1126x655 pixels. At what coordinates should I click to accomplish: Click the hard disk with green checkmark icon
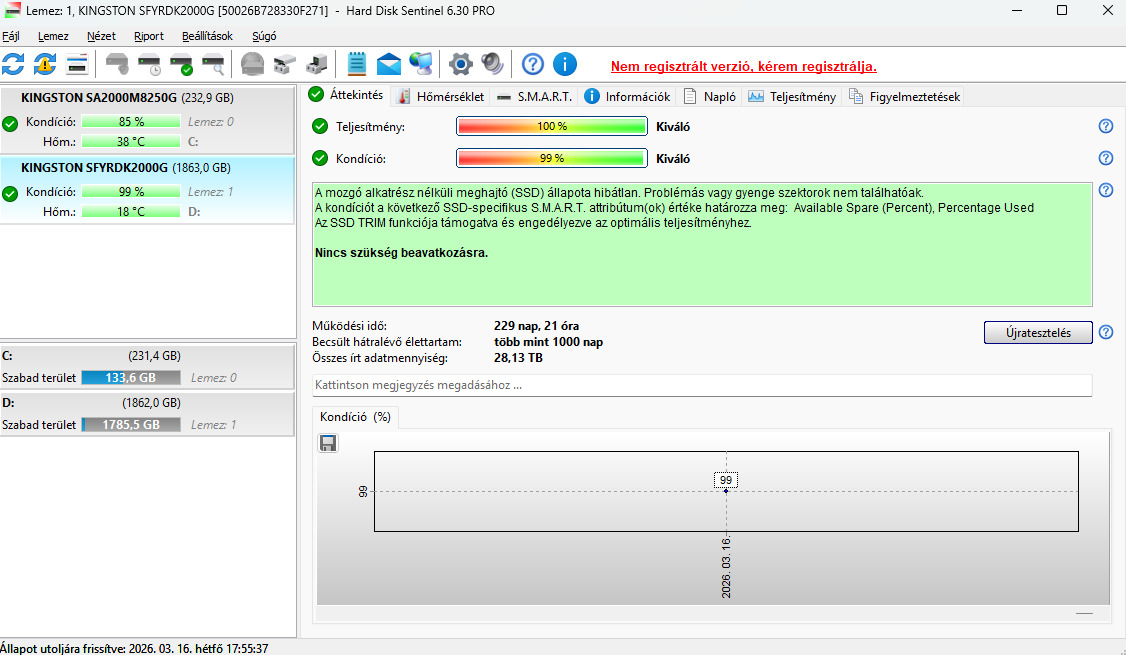point(181,64)
